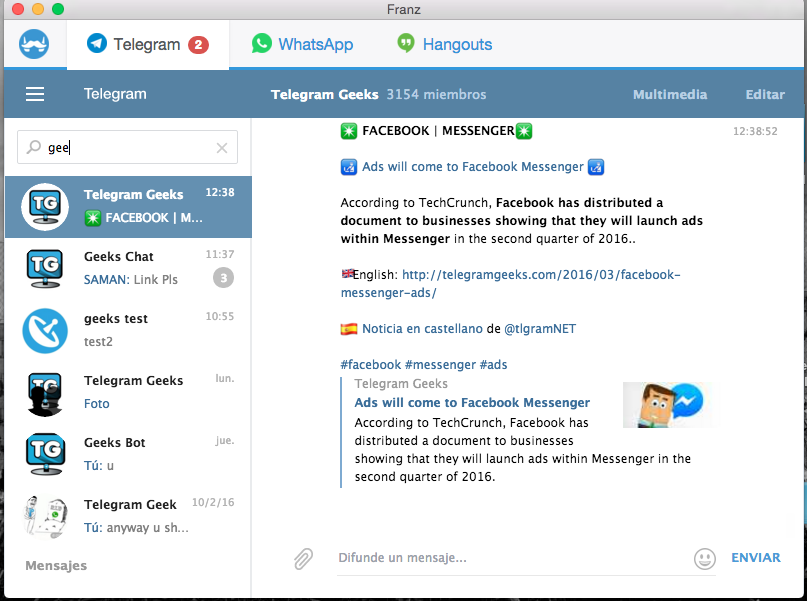Switch to the Hangouts service tab
The width and height of the screenshot is (807, 601).
click(x=445, y=44)
